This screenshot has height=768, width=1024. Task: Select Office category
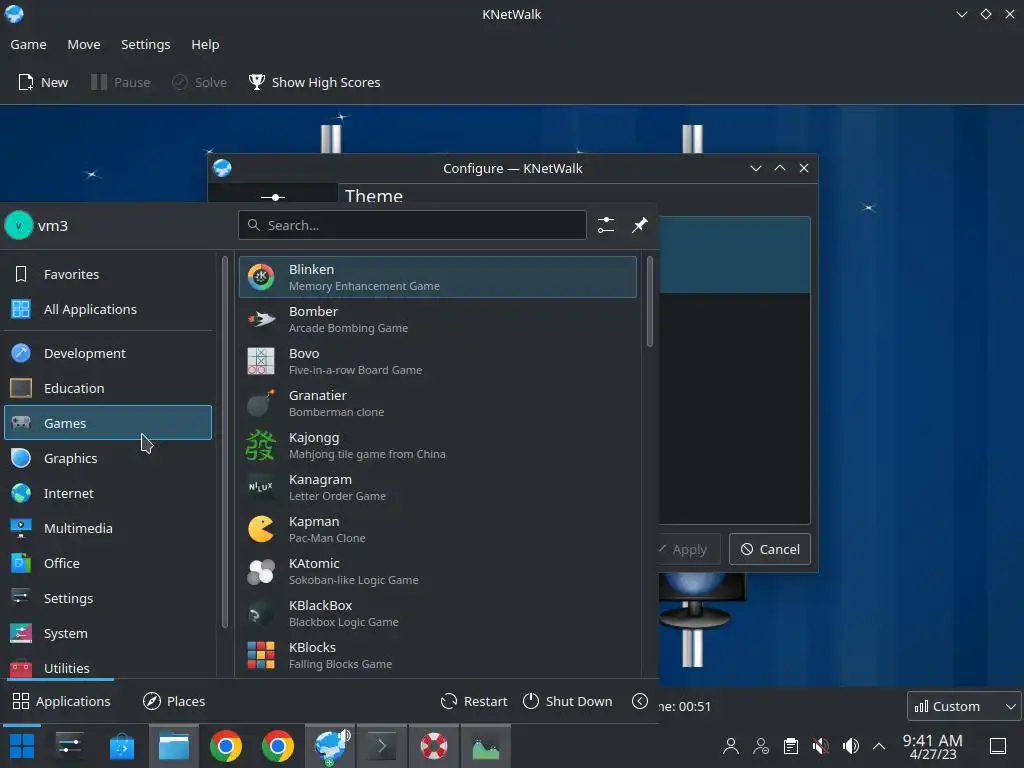(x=108, y=564)
